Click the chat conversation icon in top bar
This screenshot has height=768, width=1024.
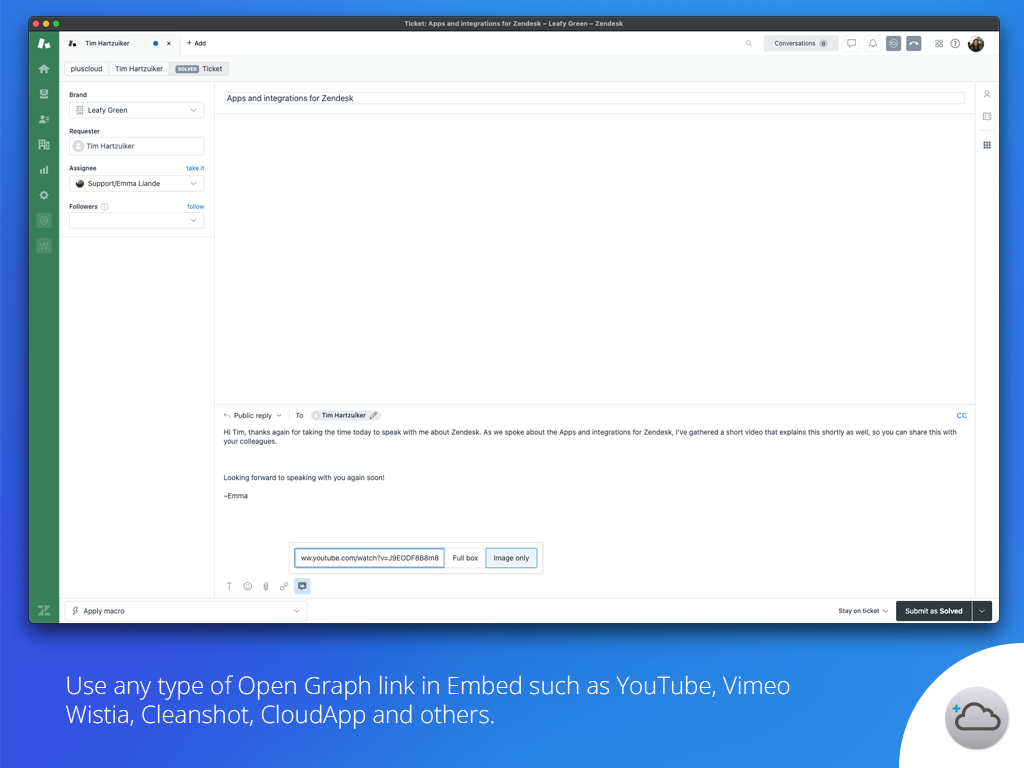851,43
